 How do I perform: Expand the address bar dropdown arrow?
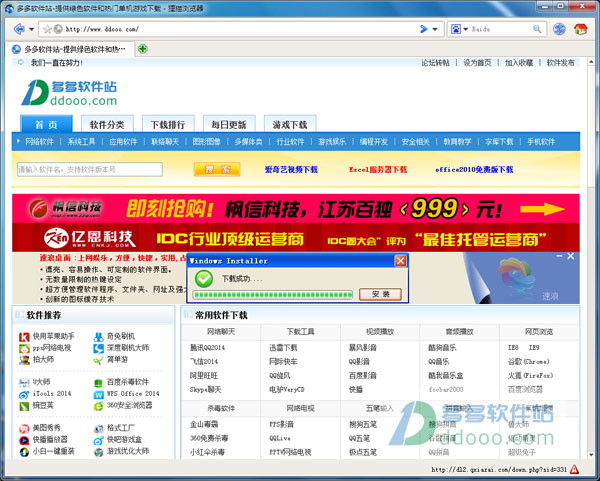click(435, 29)
